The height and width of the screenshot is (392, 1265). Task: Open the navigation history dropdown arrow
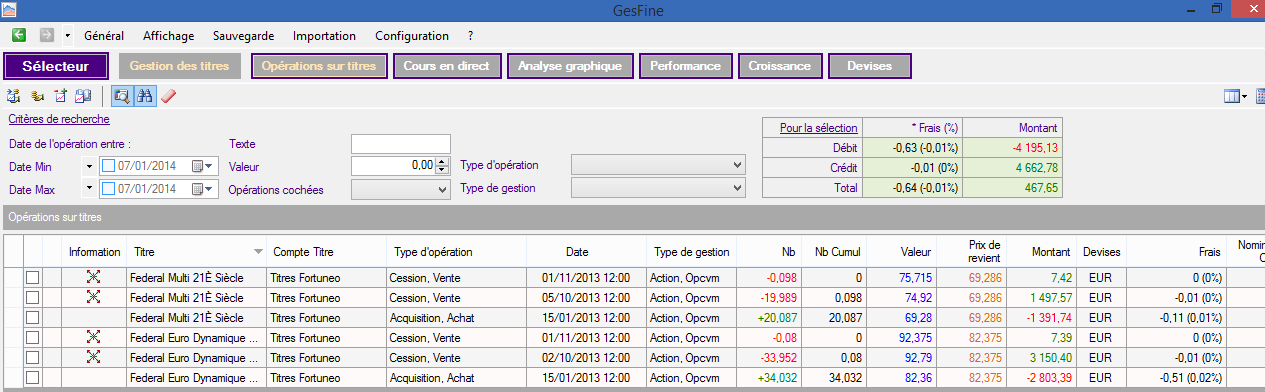67,35
